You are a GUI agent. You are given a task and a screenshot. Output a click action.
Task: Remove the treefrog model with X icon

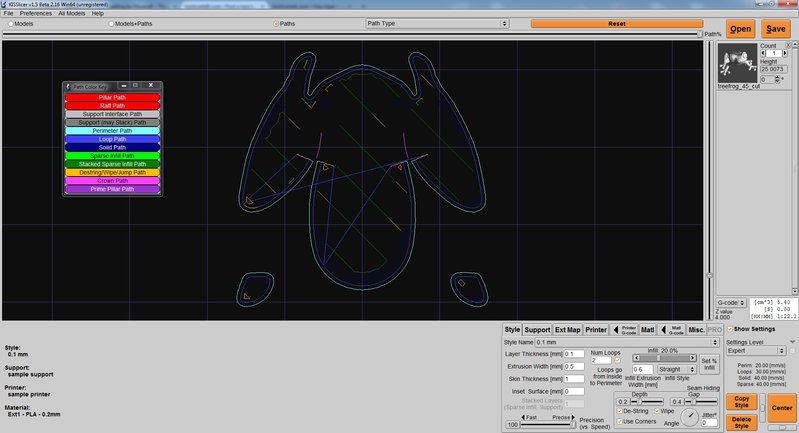[x=786, y=46]
